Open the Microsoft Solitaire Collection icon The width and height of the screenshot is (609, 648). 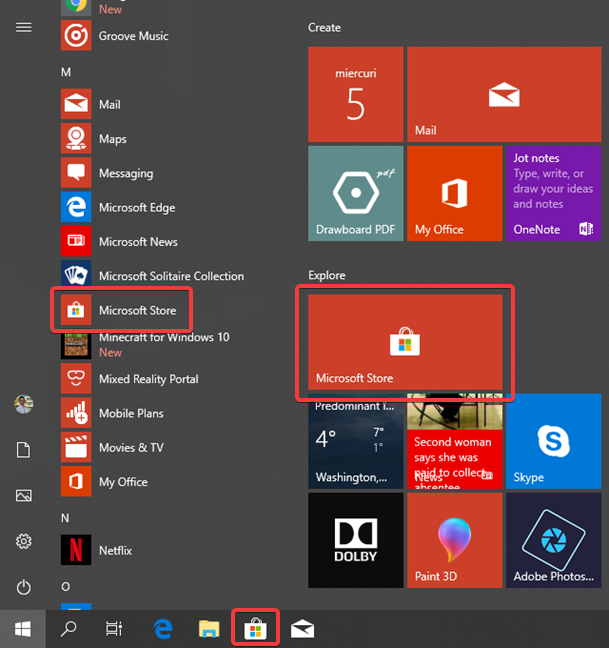[x=76, y=276]
